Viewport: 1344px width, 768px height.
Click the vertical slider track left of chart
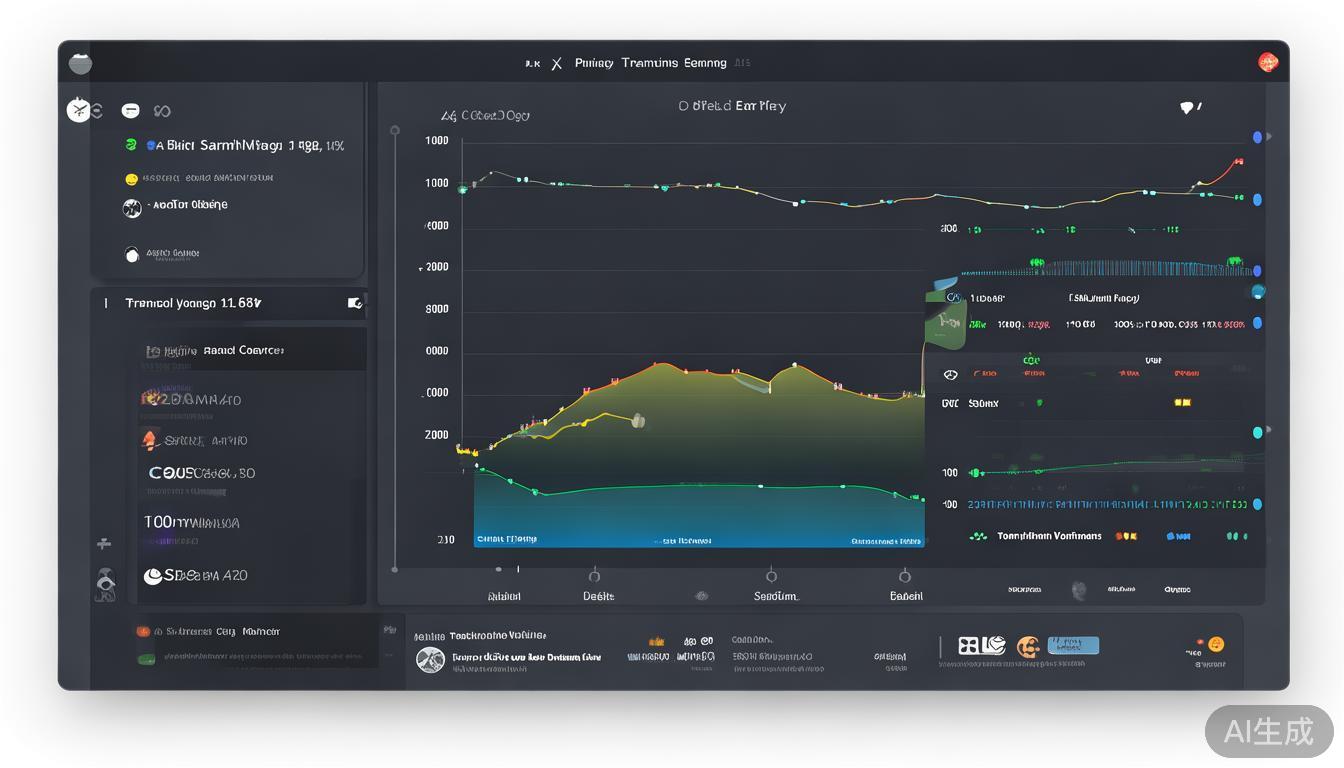(395, 350)
